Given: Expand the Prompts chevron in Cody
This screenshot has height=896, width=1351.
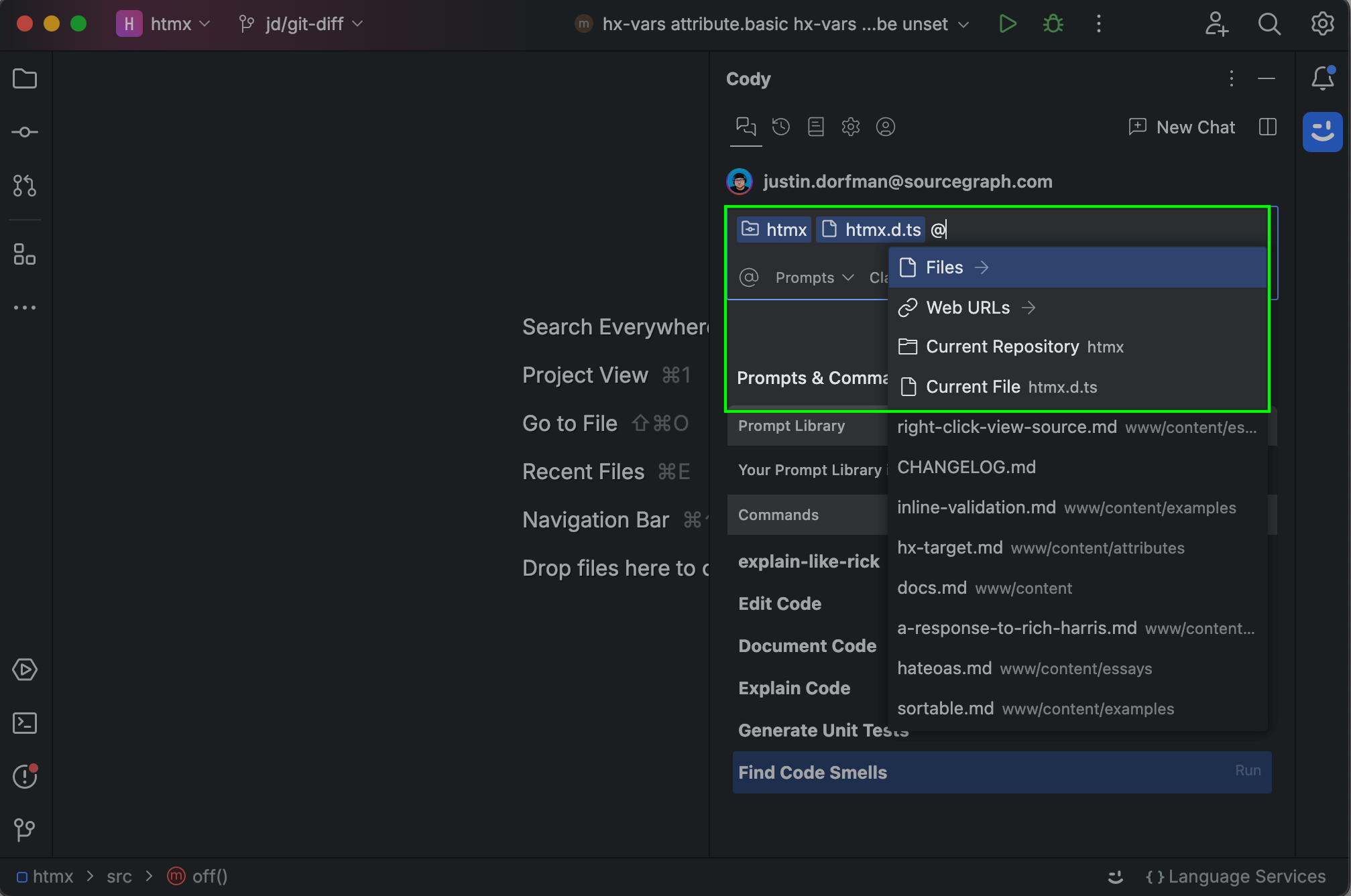Looking at the screenshot, I should [x=848, y=277].
